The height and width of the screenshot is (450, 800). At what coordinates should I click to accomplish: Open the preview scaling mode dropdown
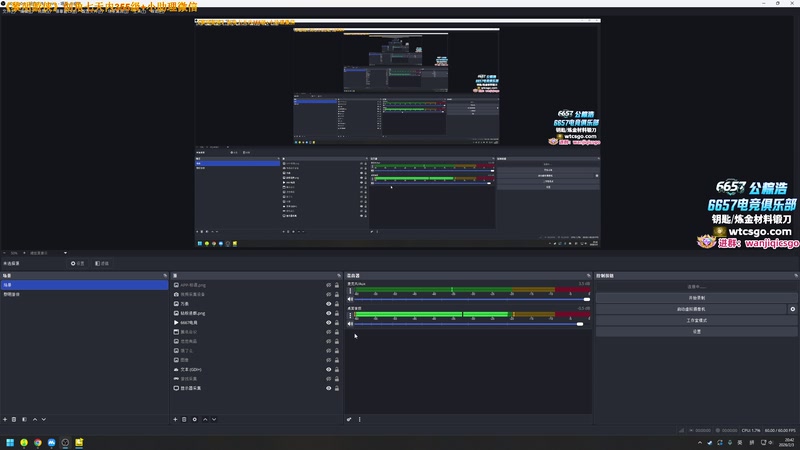coord(48,253)
